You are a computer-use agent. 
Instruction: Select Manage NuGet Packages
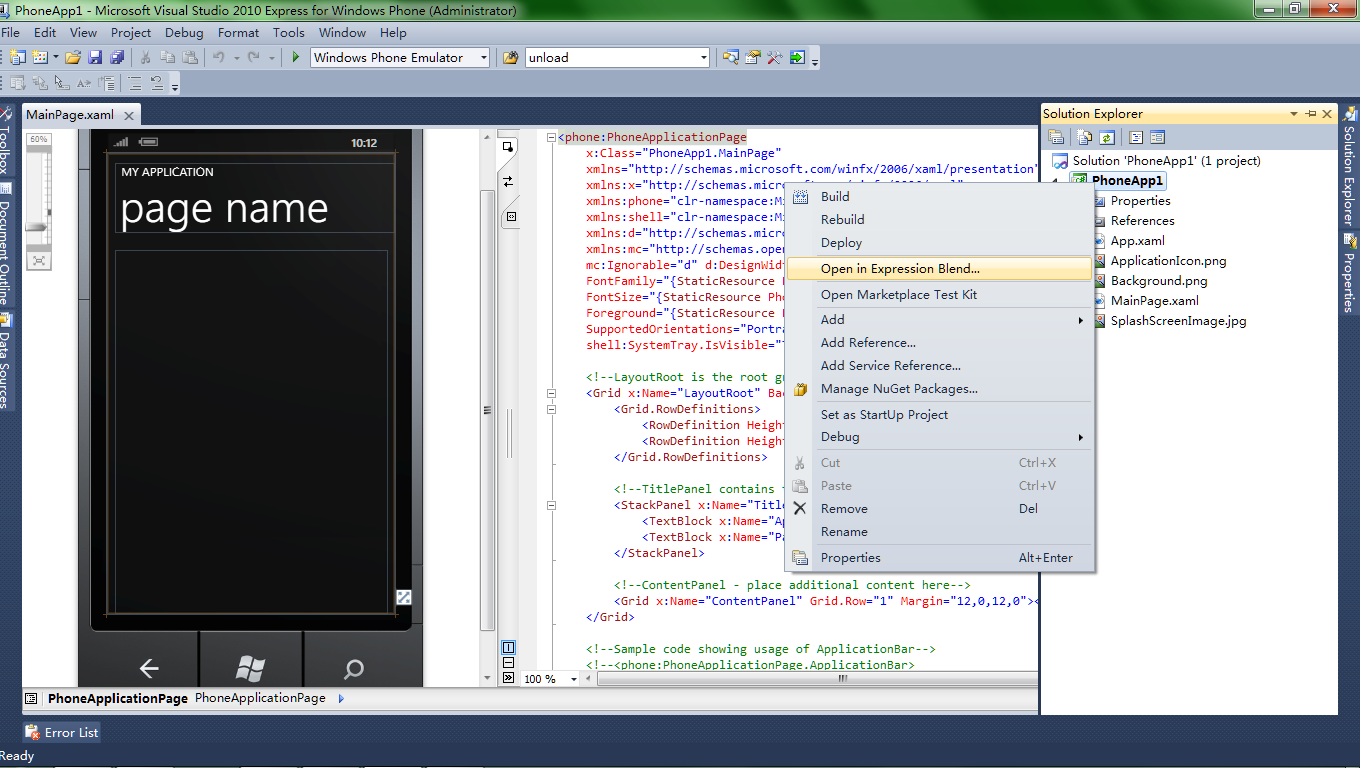pos(940,389)
